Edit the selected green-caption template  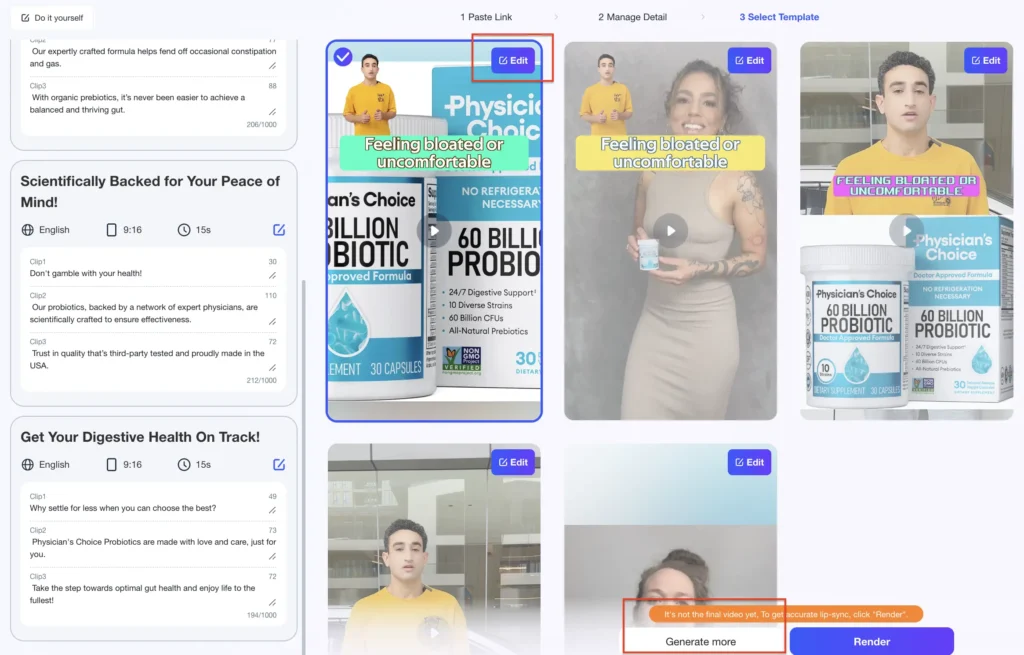point(513,60)
